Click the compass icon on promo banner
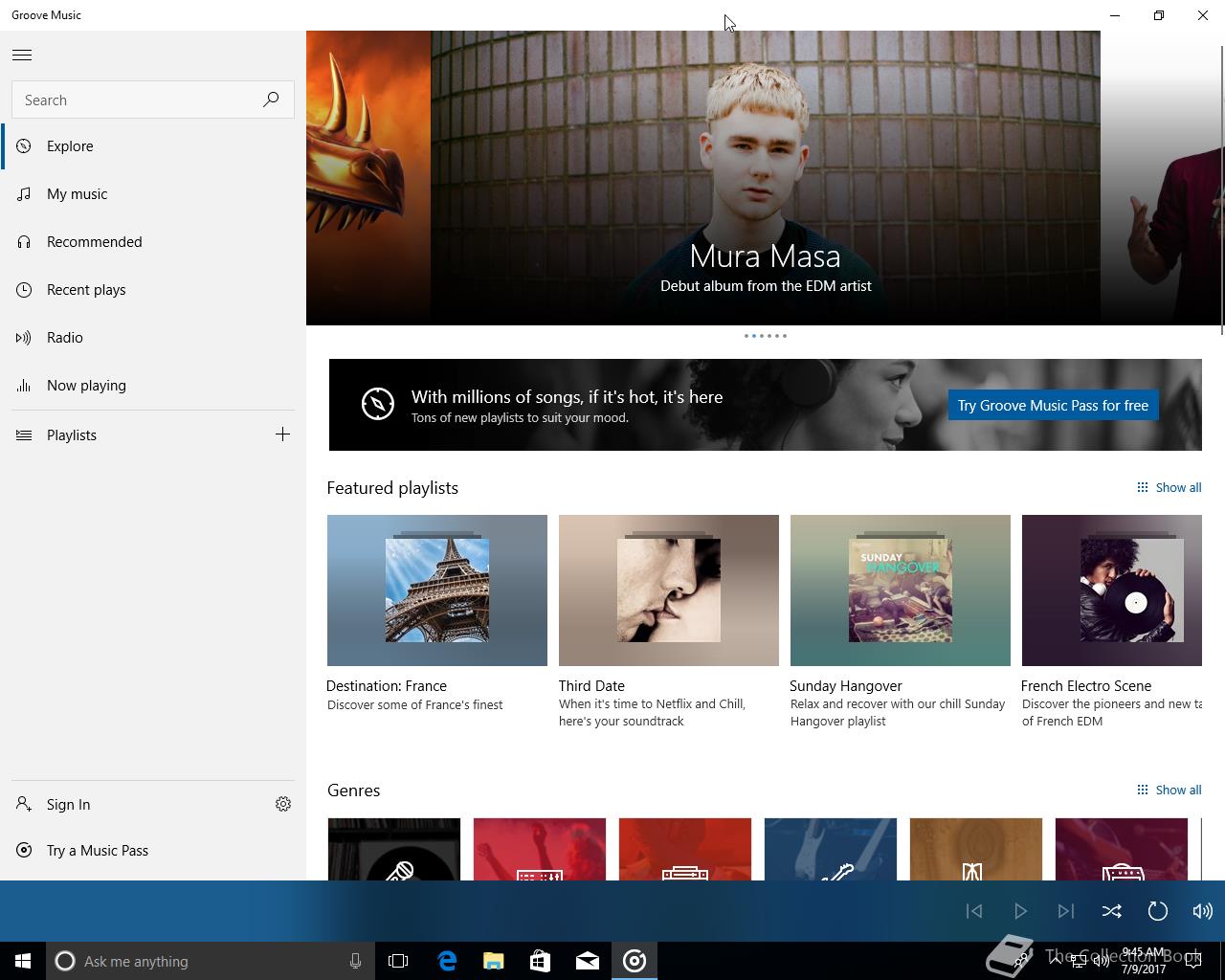The width and height of the screenshot is (1225, 980). 378,404
